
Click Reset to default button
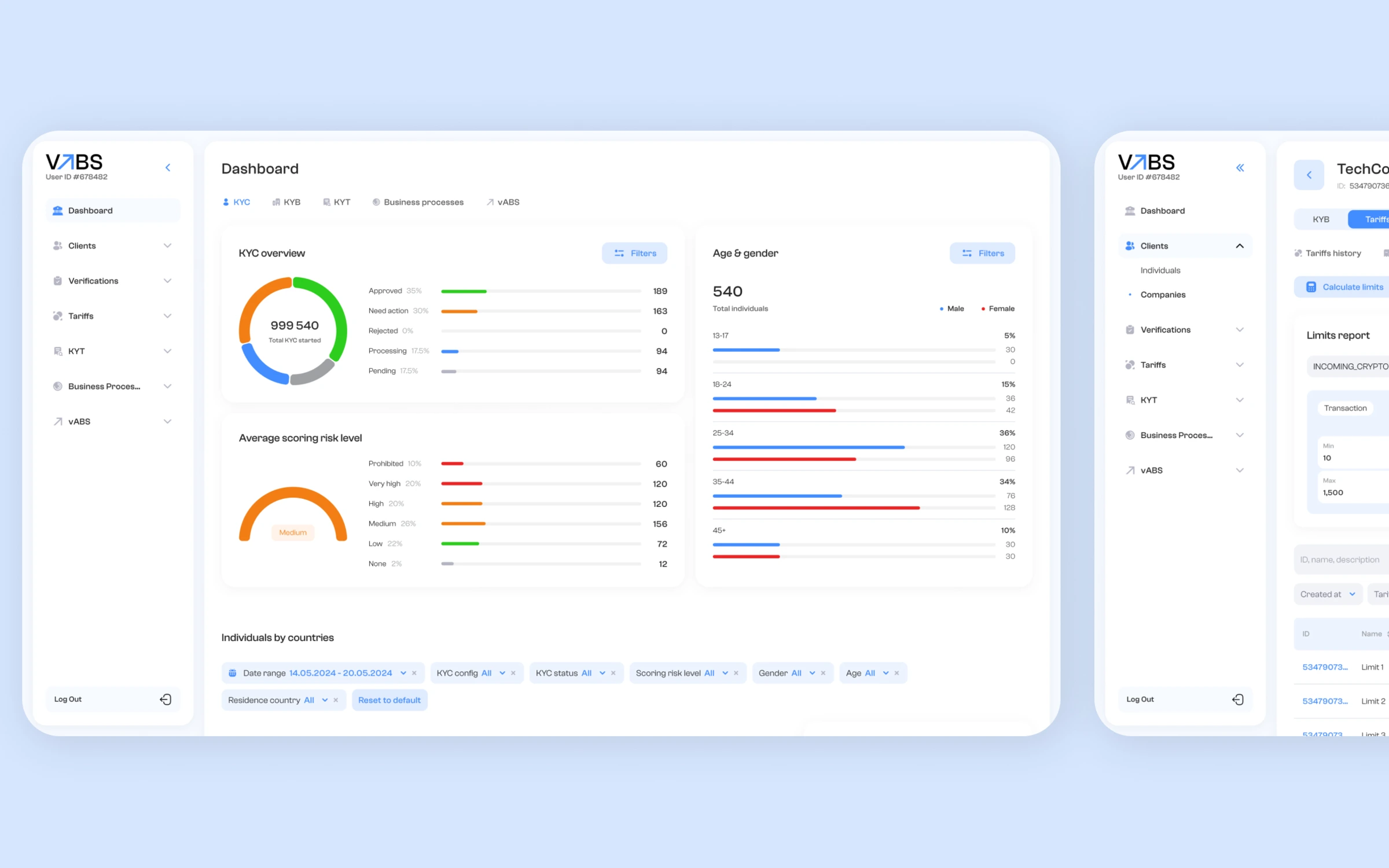[x=389, y=700]
